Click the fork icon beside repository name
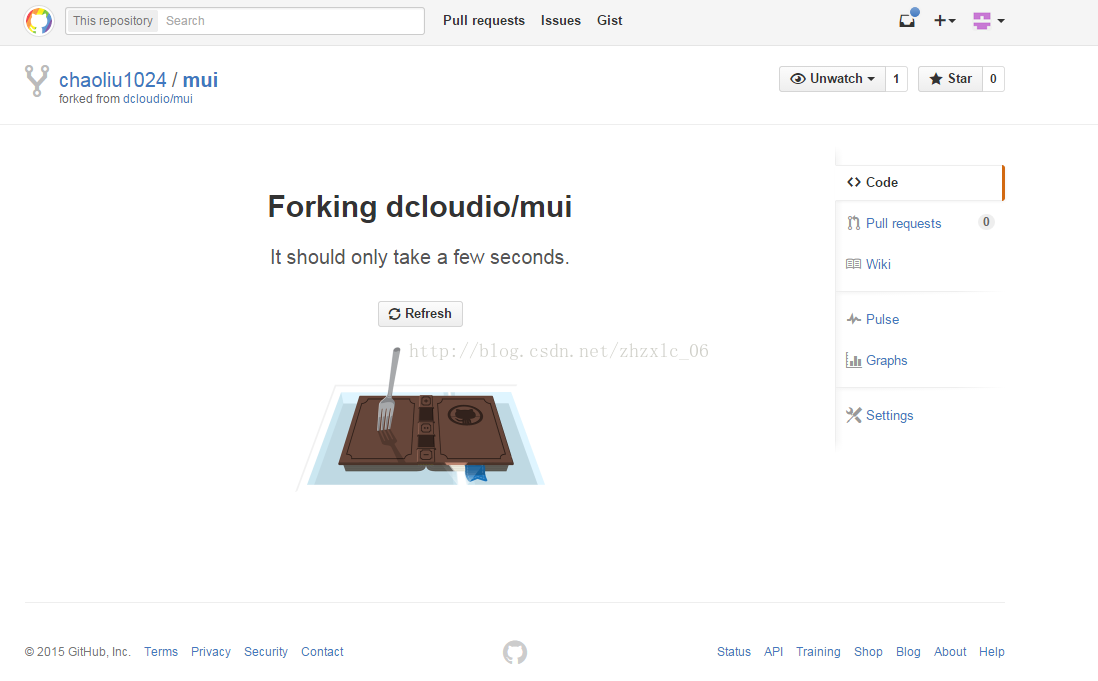This screenshot has height=681, width=1098. click(37, 80)
